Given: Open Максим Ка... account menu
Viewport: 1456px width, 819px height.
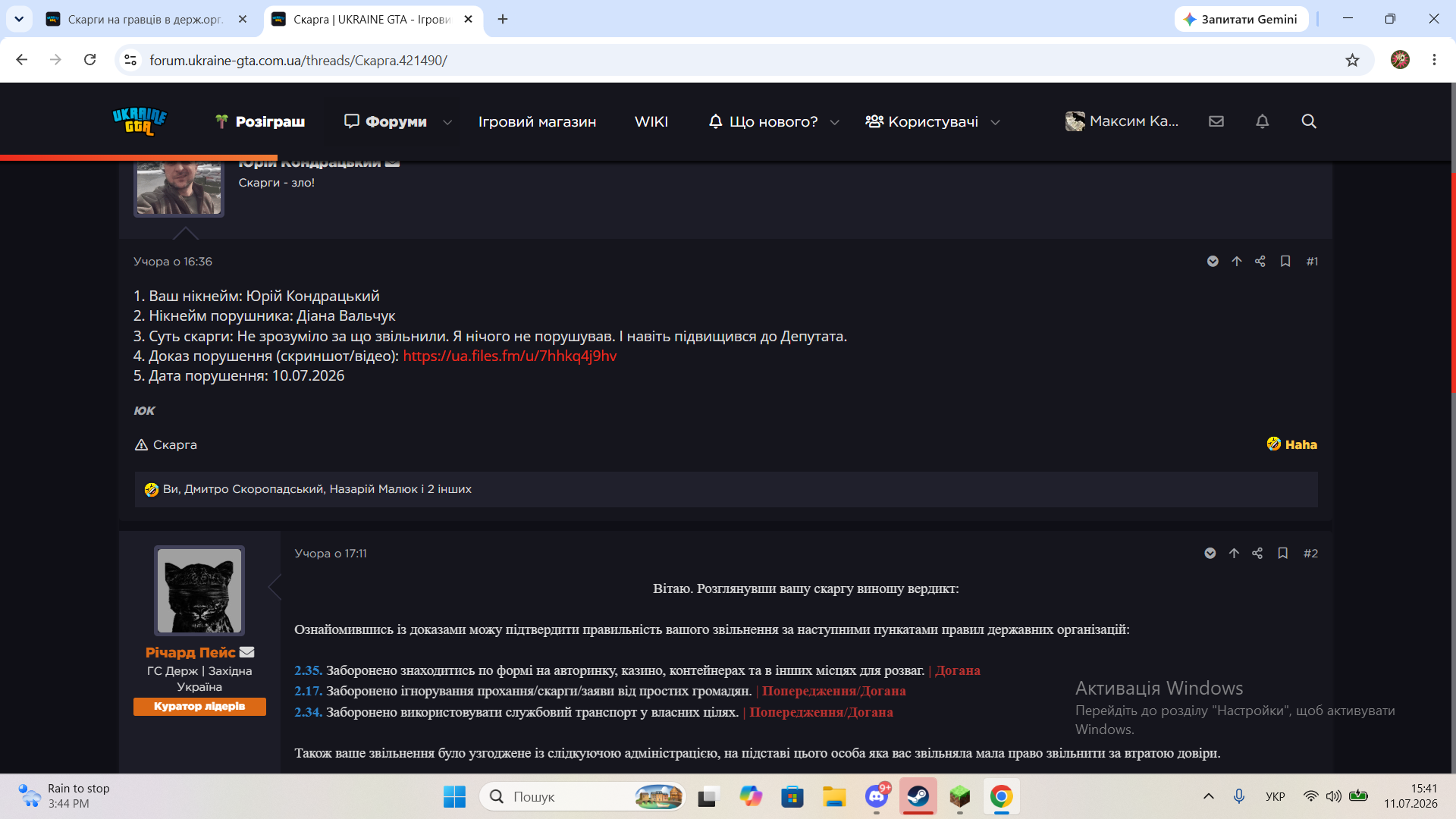Looking at the screenshot, I should (x=1122, y=121).
